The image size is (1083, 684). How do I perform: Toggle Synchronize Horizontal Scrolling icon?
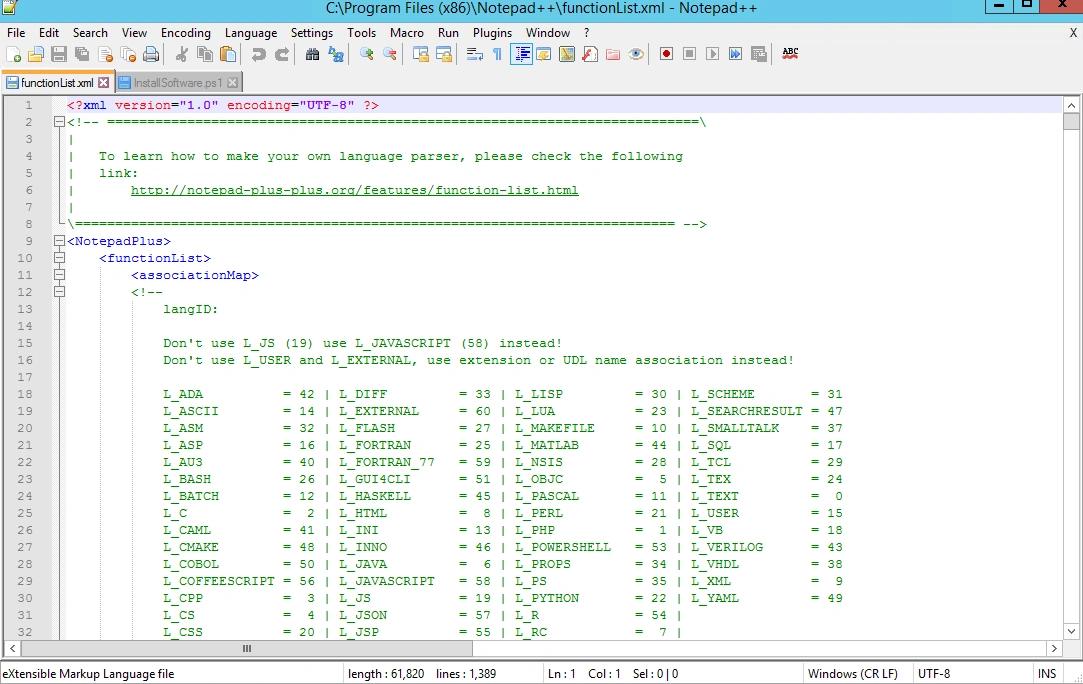(443, 55)
